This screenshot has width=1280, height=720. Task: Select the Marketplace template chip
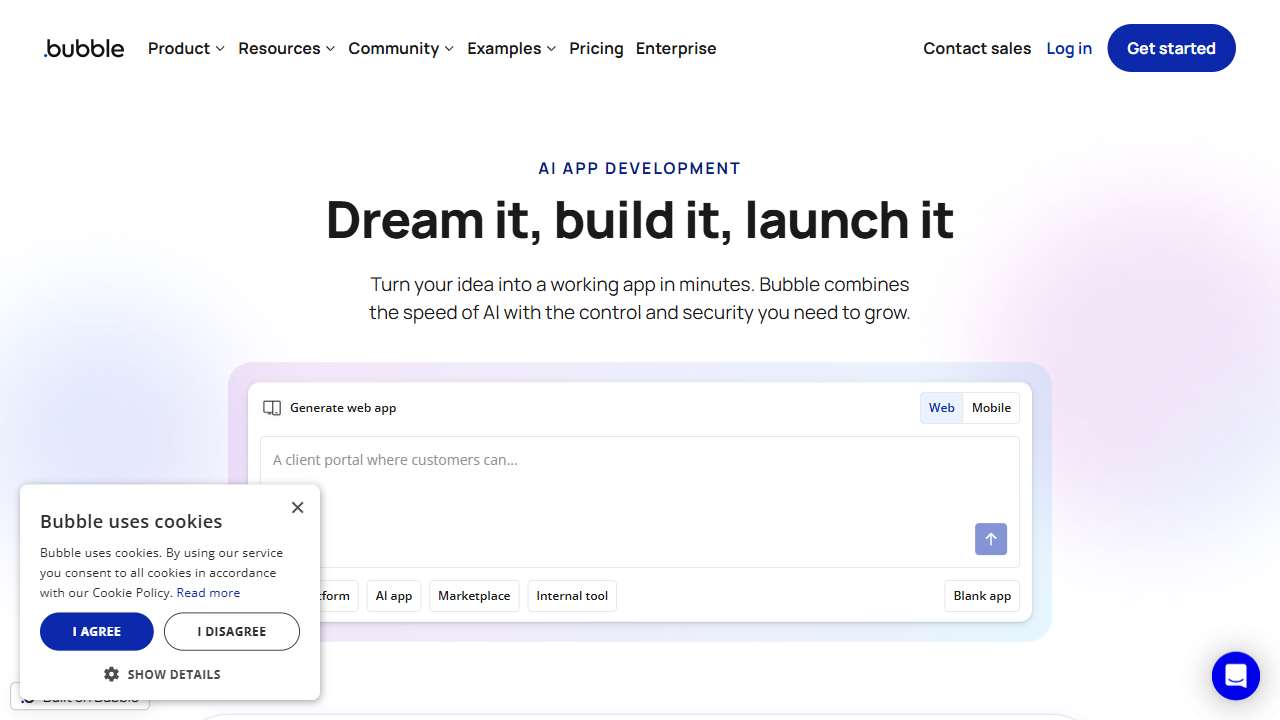pyautogui.click(x=474, y=596)
